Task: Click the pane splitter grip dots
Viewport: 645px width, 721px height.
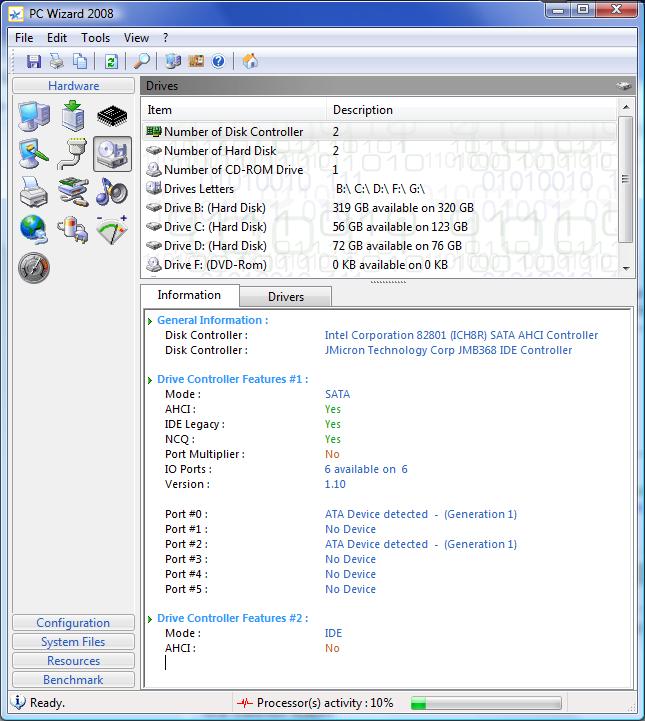Action: [x=388, y=282]
